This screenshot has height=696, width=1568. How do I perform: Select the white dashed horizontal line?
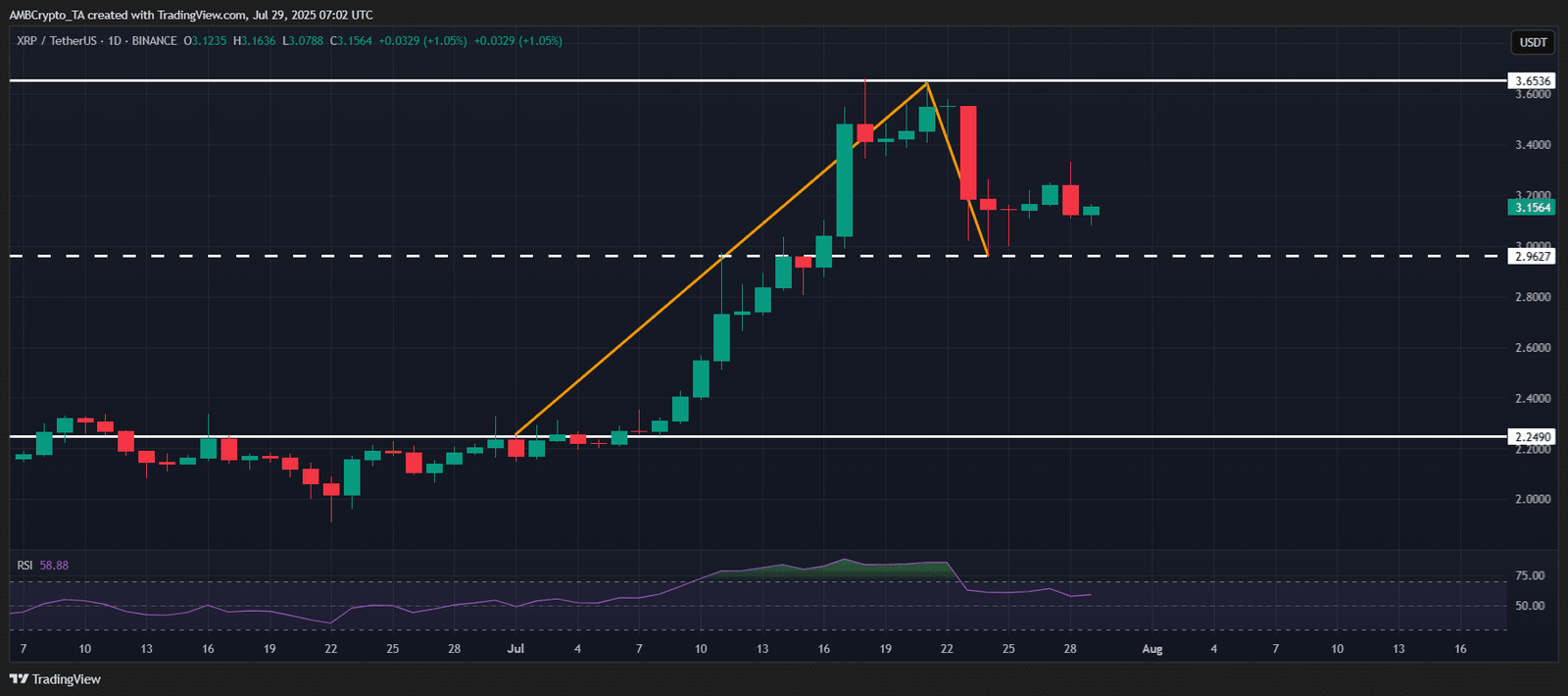point(392,256)
